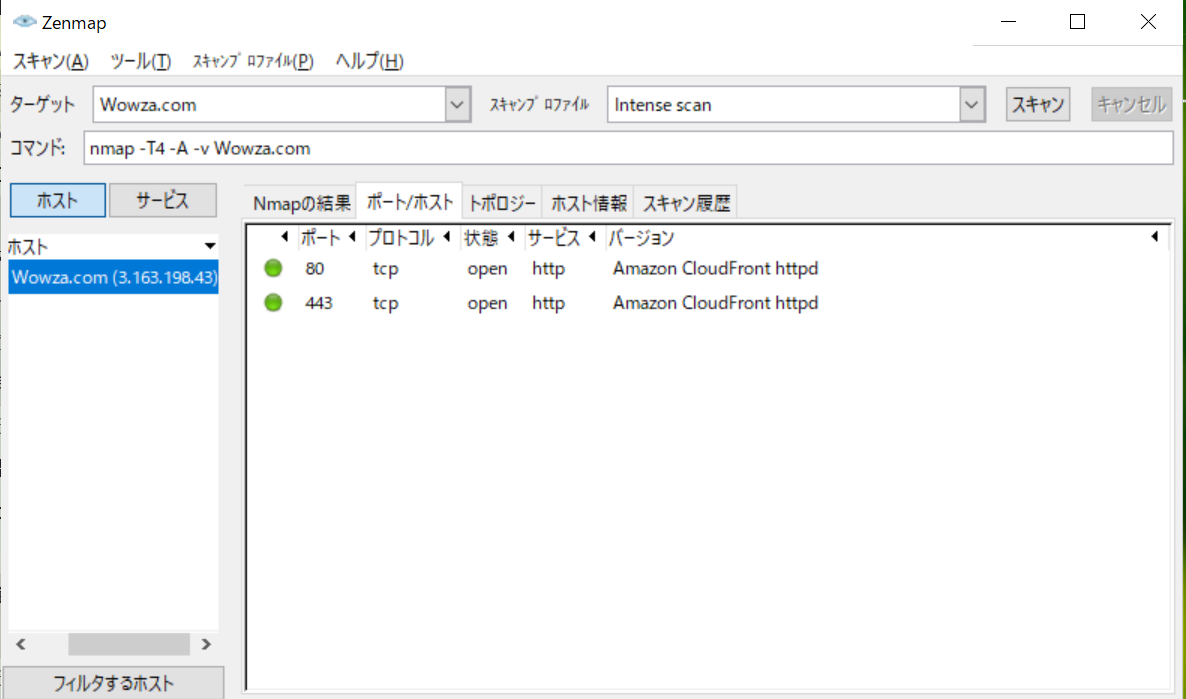The height and width of the screenshot is (699, 1186).
Task: Click Amazon CloudFront httpd in port 443 row
Action: point(716,303)
